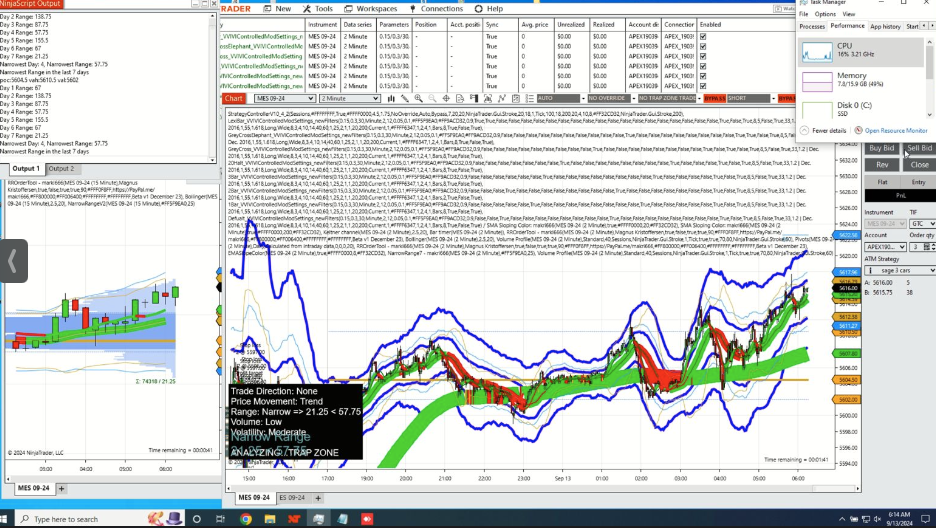Click the Task Manager list scrollbar down arrow
936x528 pixels.
929,115
